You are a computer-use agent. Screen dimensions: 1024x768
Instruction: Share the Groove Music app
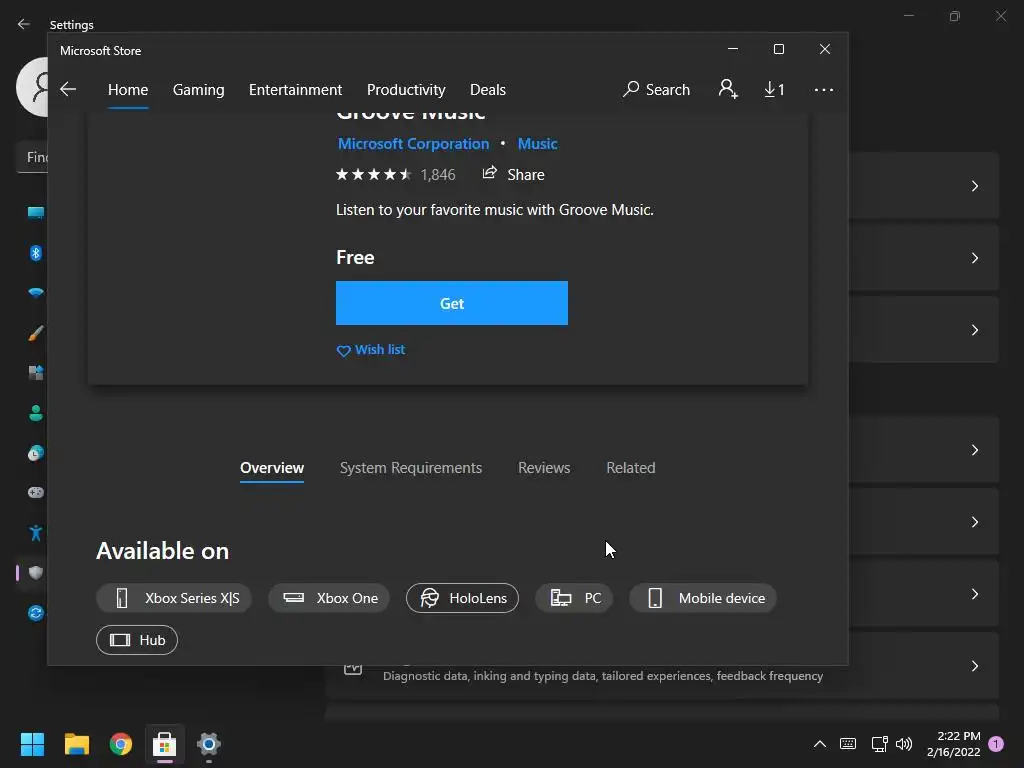point(513,174)
